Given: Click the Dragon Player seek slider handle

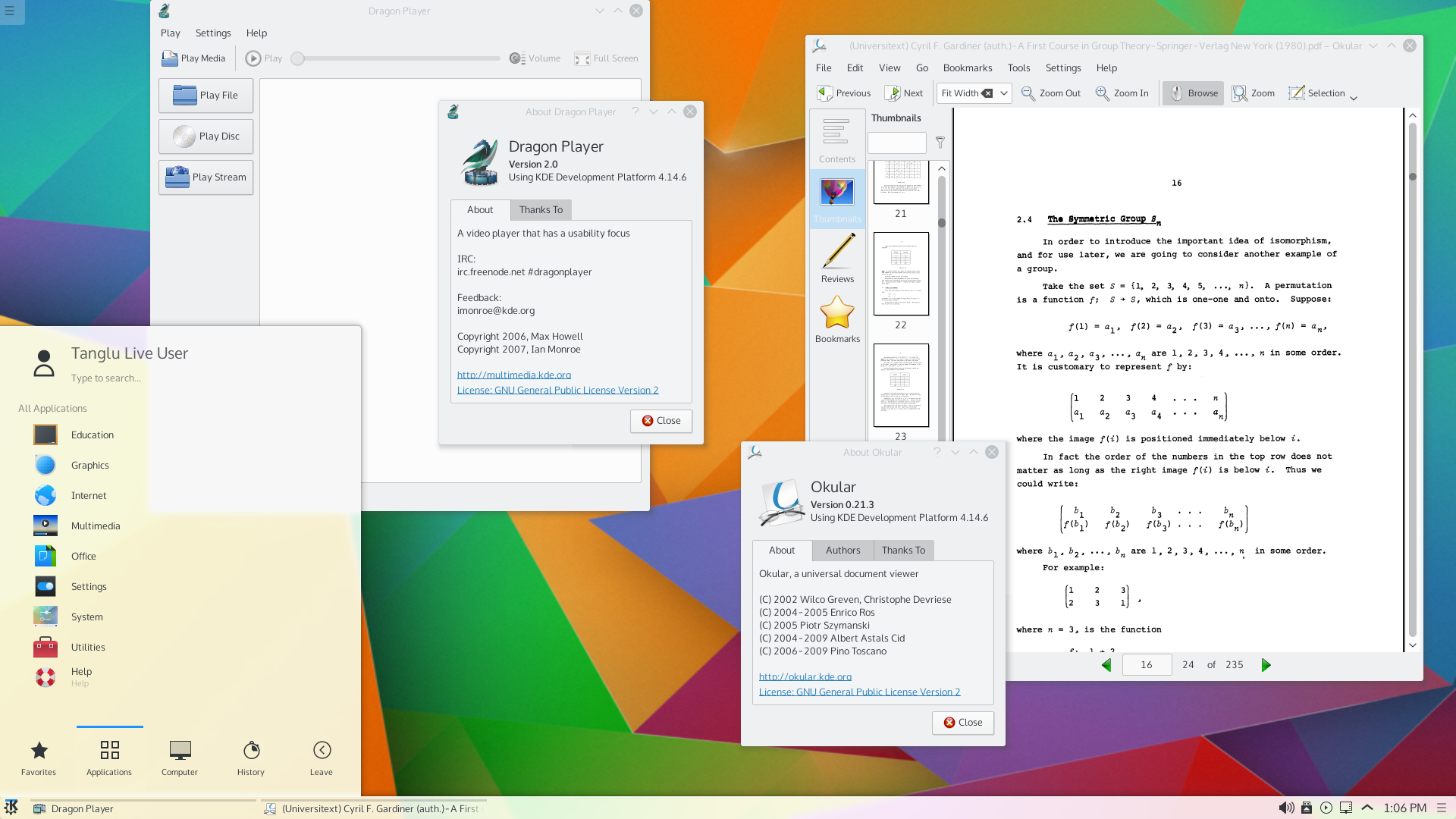Looking at the screenshot, I should coord(298,58).
